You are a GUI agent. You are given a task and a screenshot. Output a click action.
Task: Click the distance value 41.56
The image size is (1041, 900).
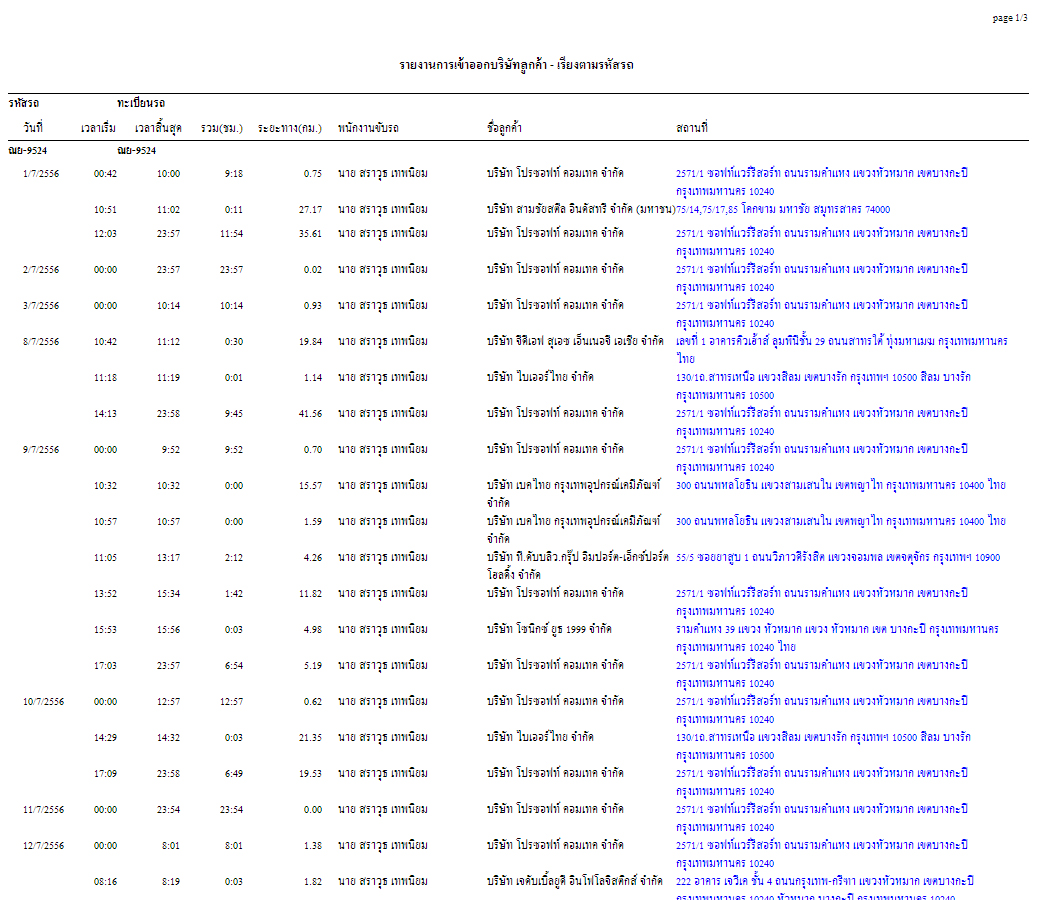click(310, 413)
